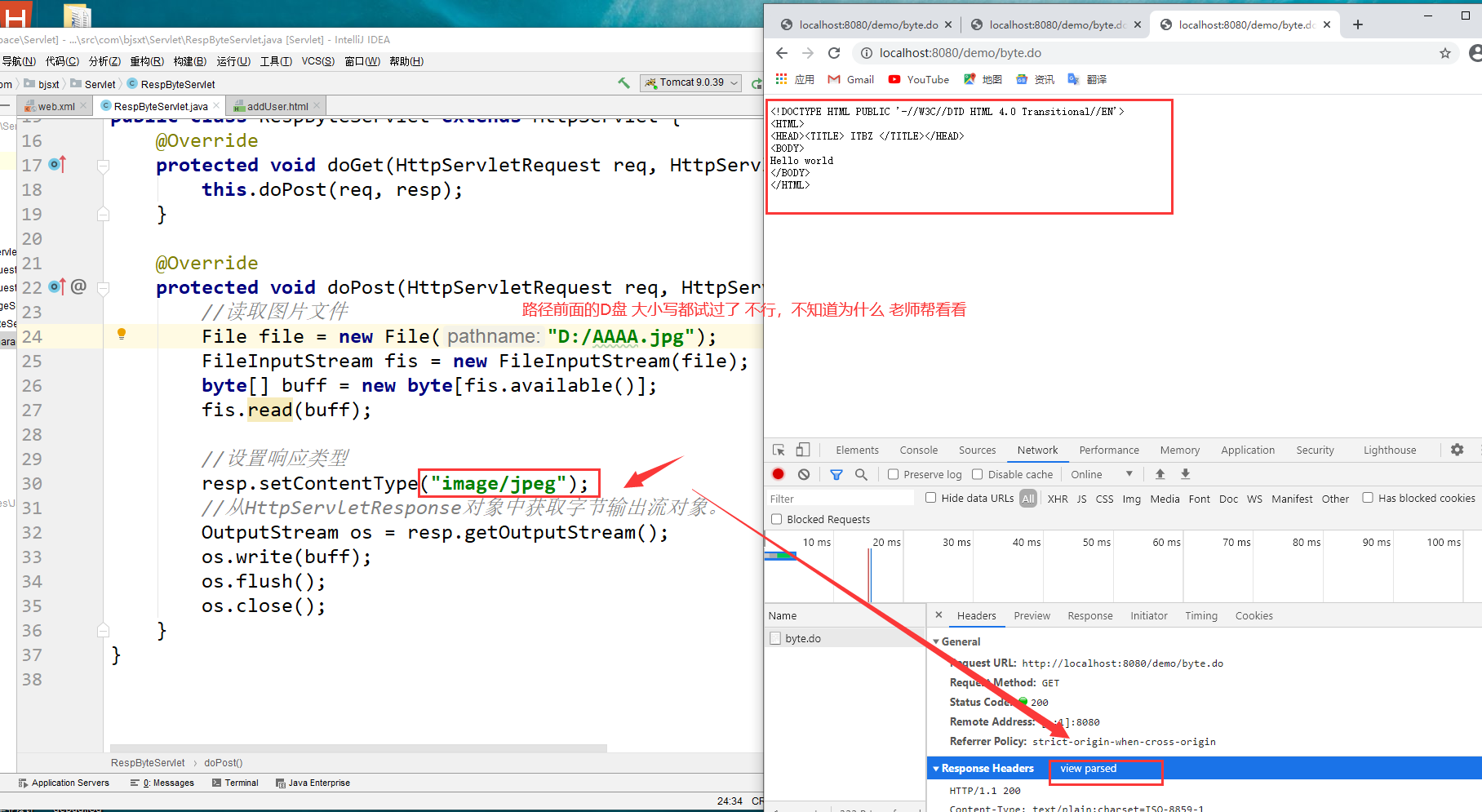Clear the network log
This screenshot has width=1482, height=812.
804,474
